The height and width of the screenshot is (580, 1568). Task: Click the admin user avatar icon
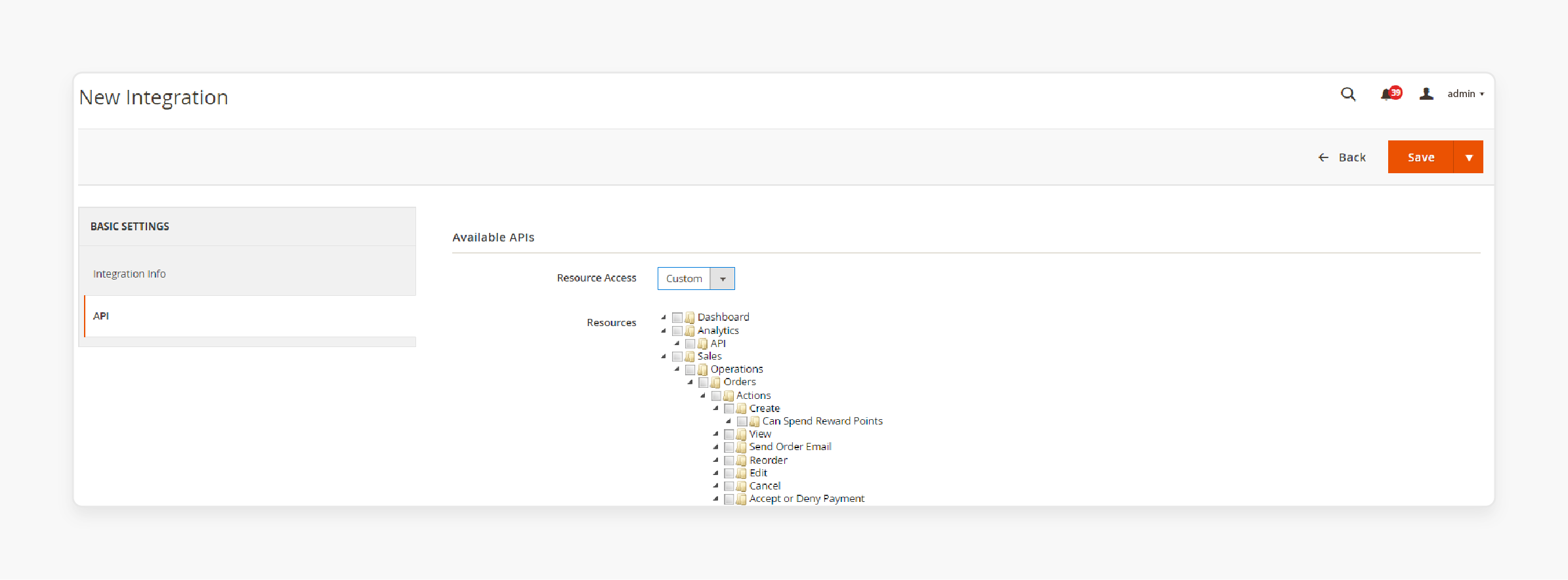(x=1426, y=94)
